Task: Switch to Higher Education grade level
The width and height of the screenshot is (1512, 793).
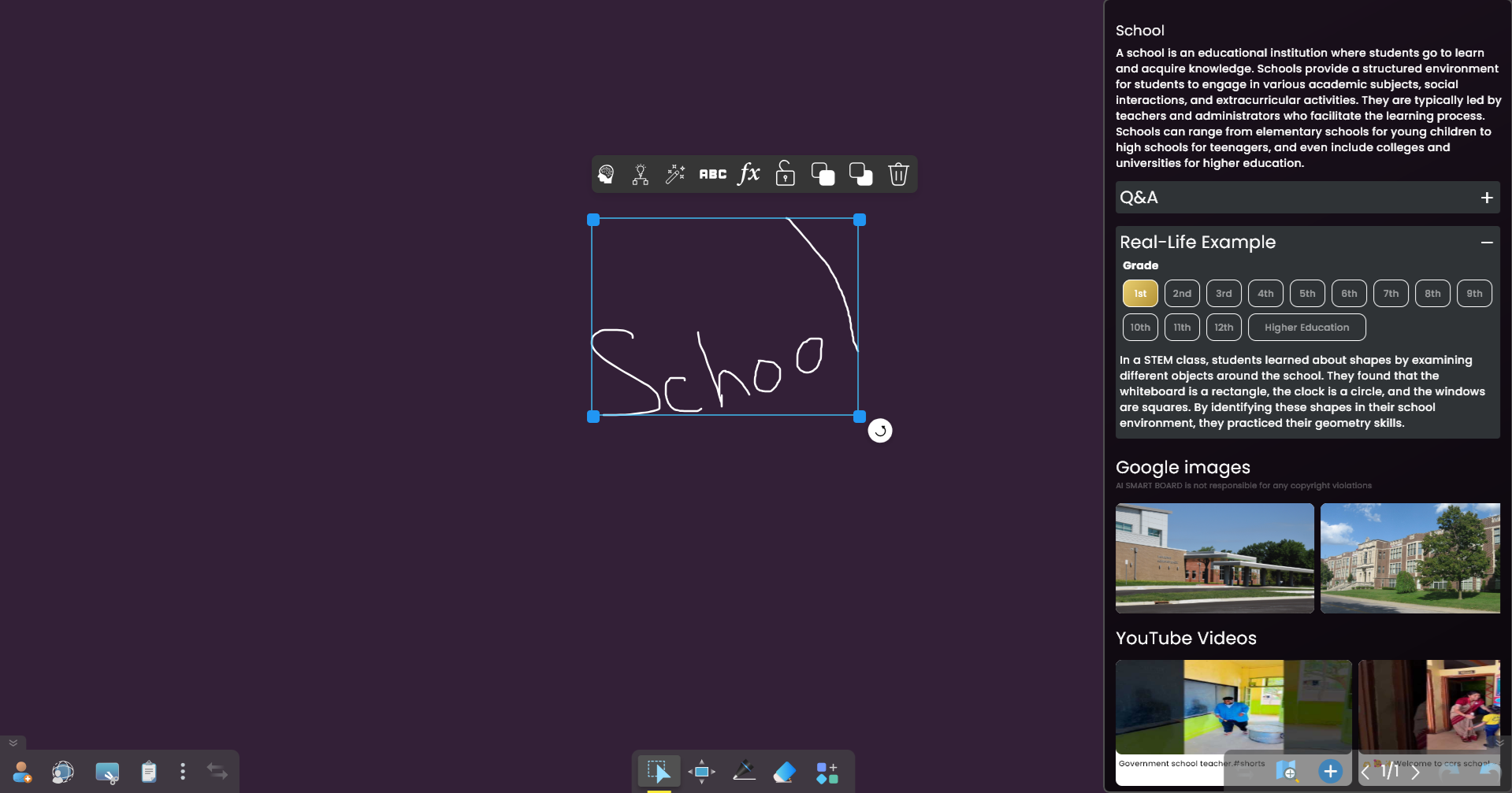Action: (x=1306, y=327)
